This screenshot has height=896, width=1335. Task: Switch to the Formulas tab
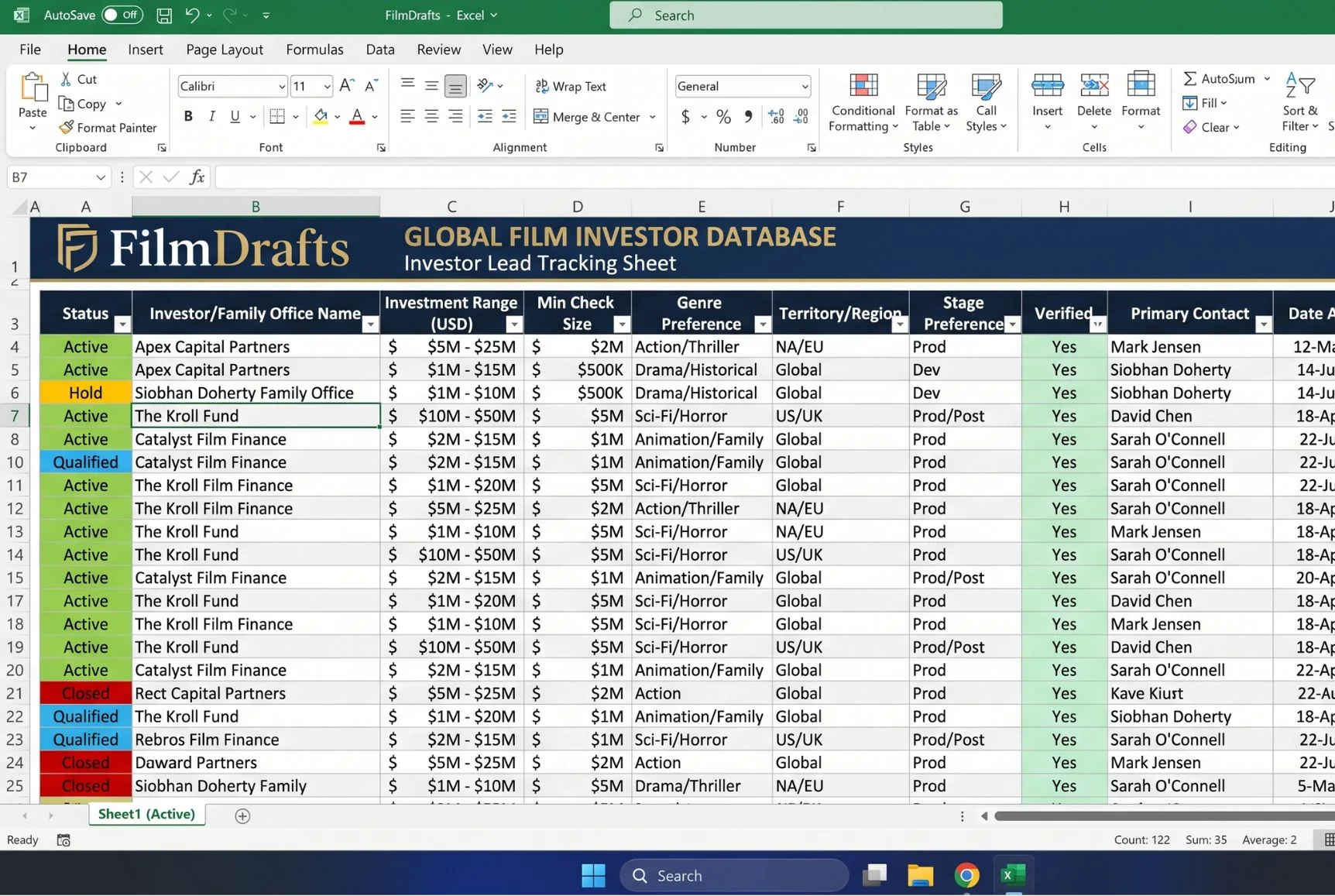coord(314,50)
